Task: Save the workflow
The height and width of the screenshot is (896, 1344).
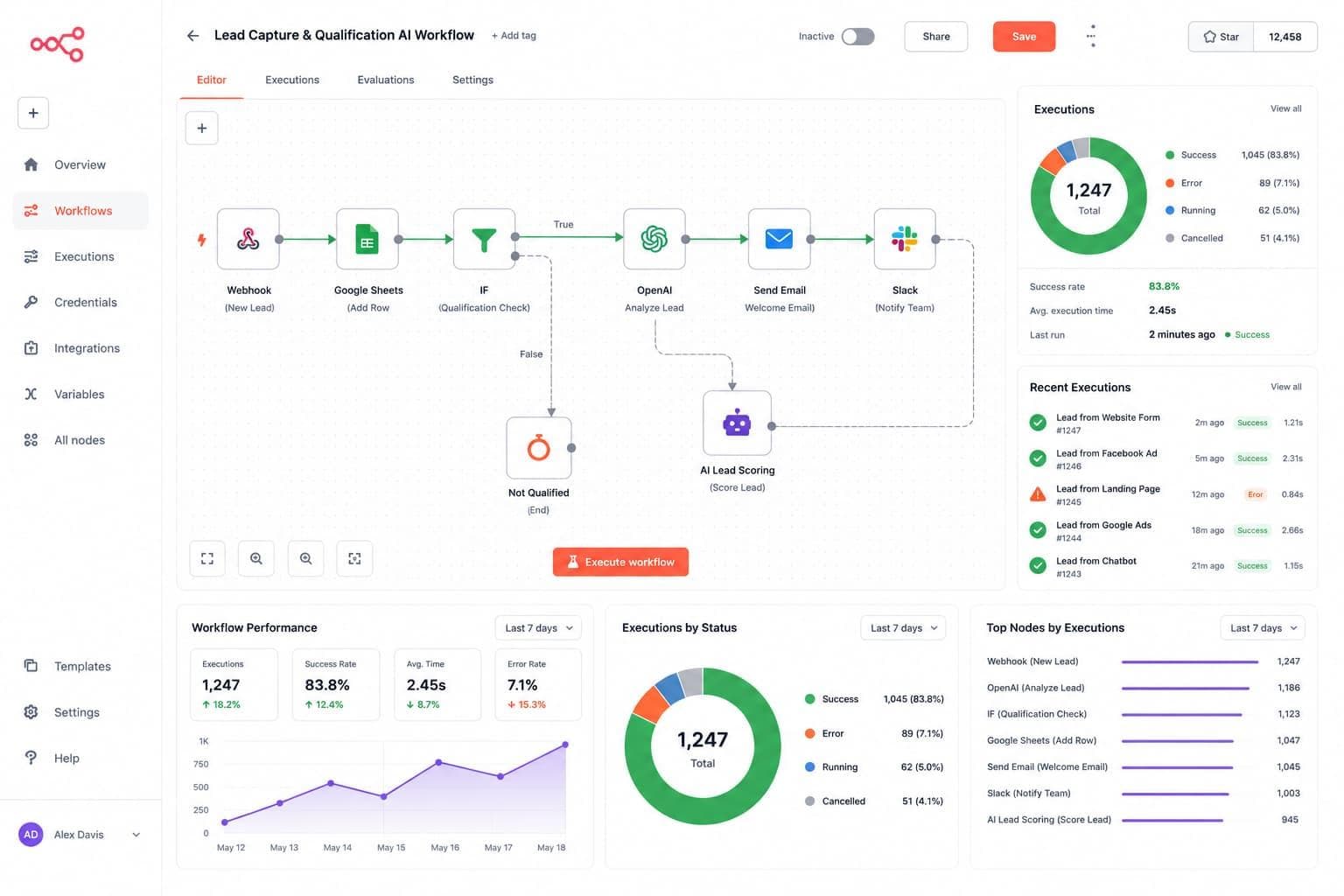Action: click(1024, 37)
